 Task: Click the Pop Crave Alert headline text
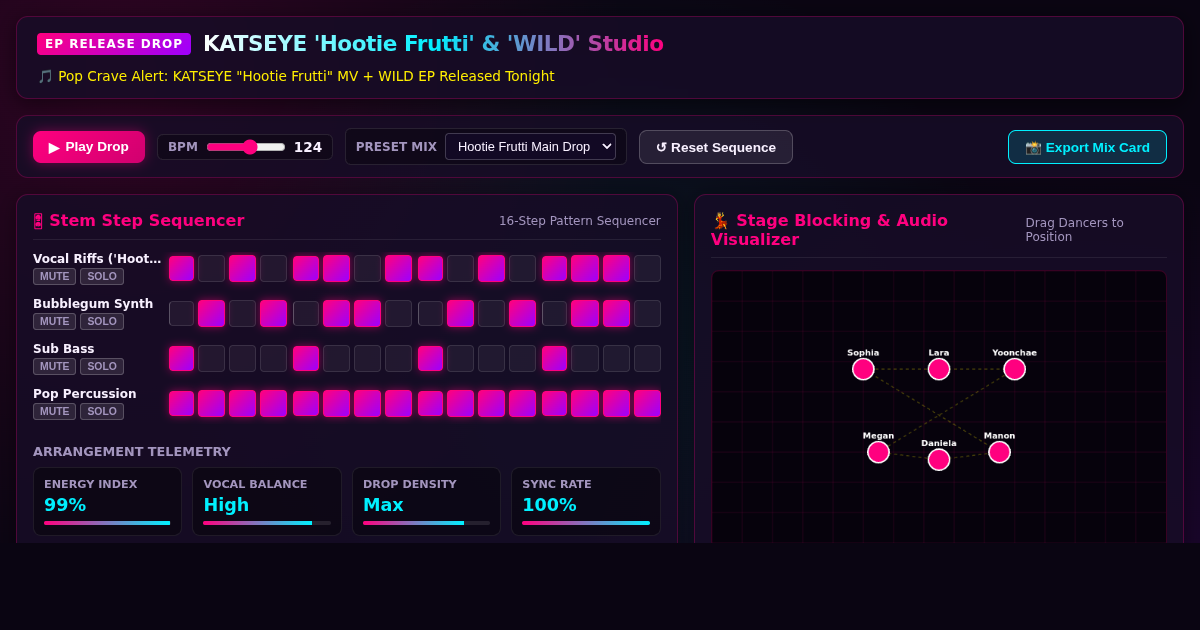click(296, 76)
